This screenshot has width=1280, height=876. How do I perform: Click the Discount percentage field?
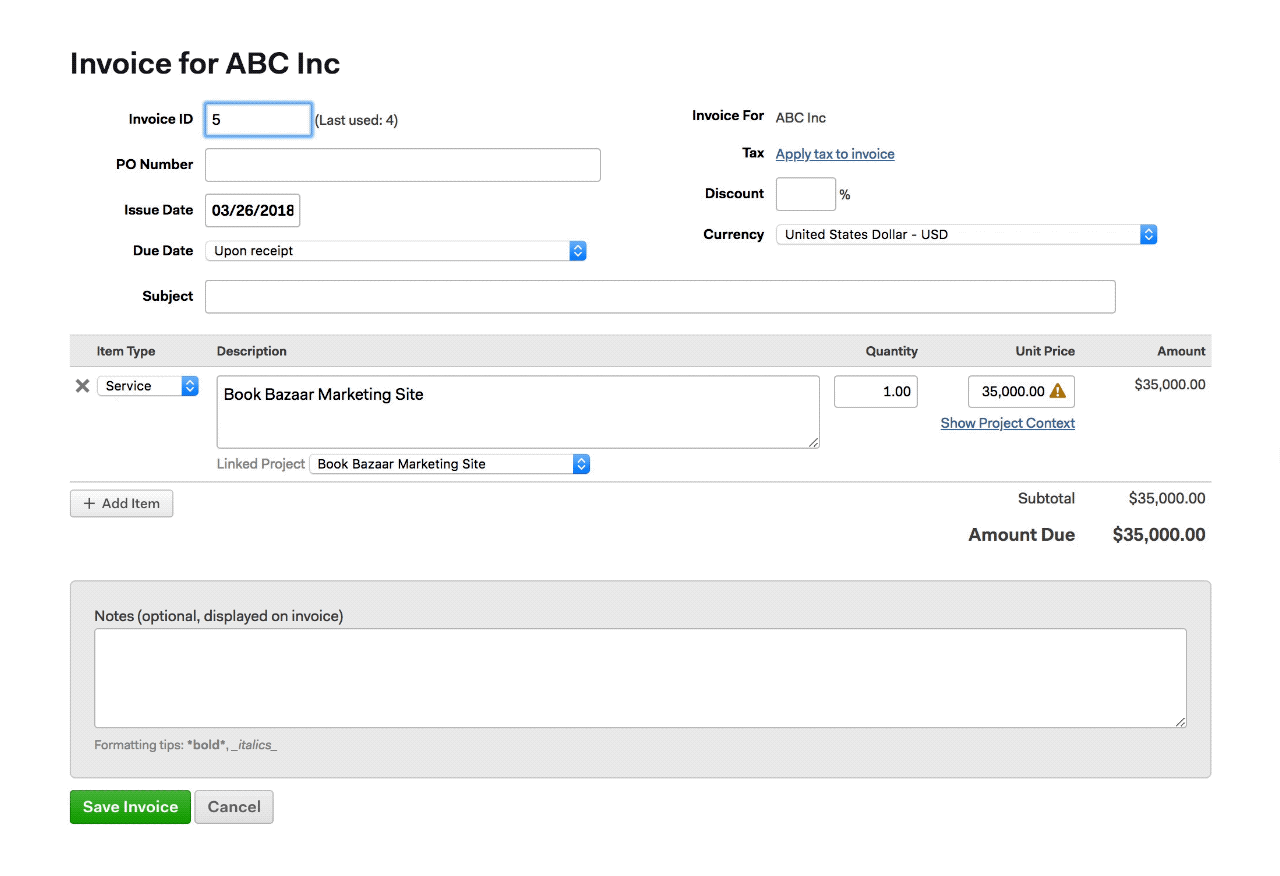pos(805,194)
